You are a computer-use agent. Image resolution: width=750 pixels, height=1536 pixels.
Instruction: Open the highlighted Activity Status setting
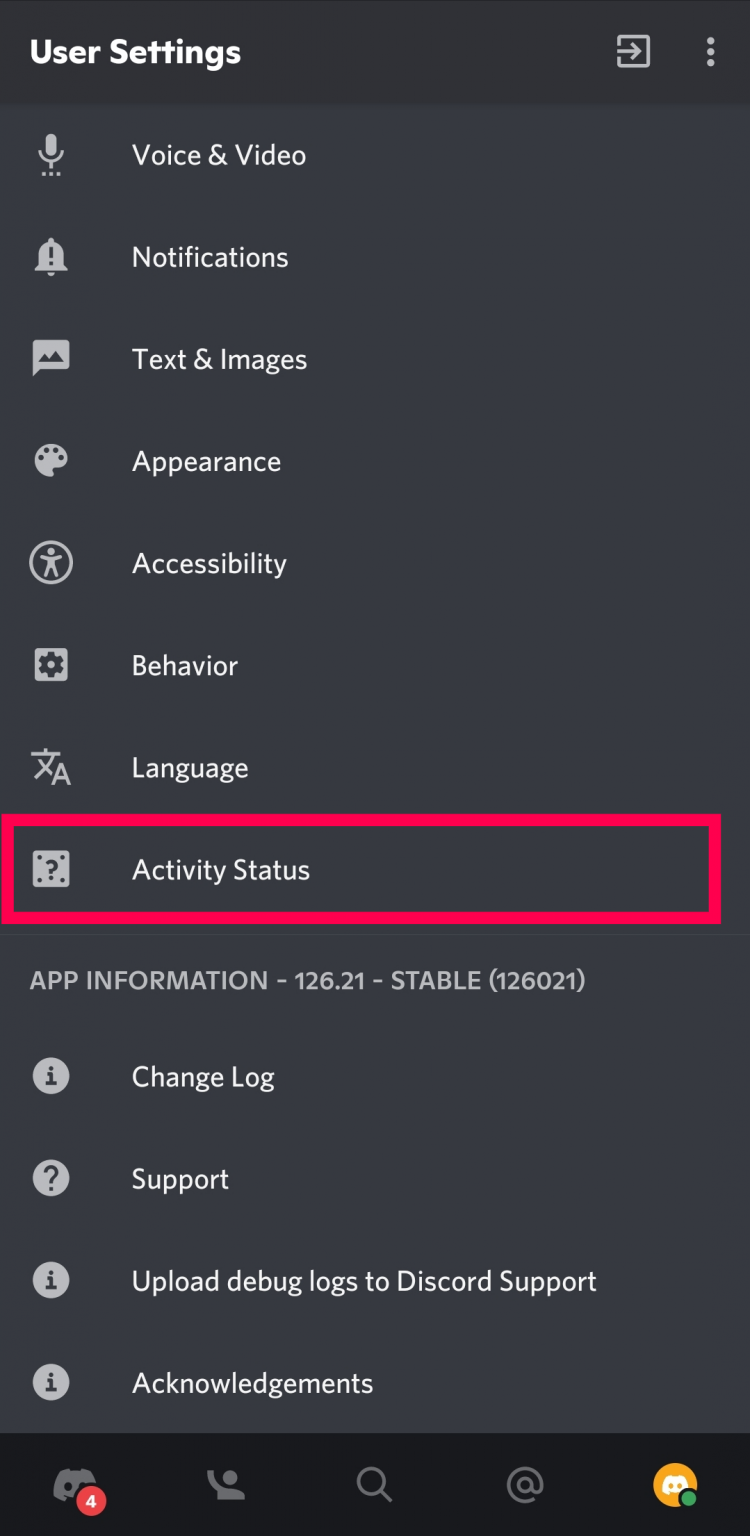pos(220,869)
